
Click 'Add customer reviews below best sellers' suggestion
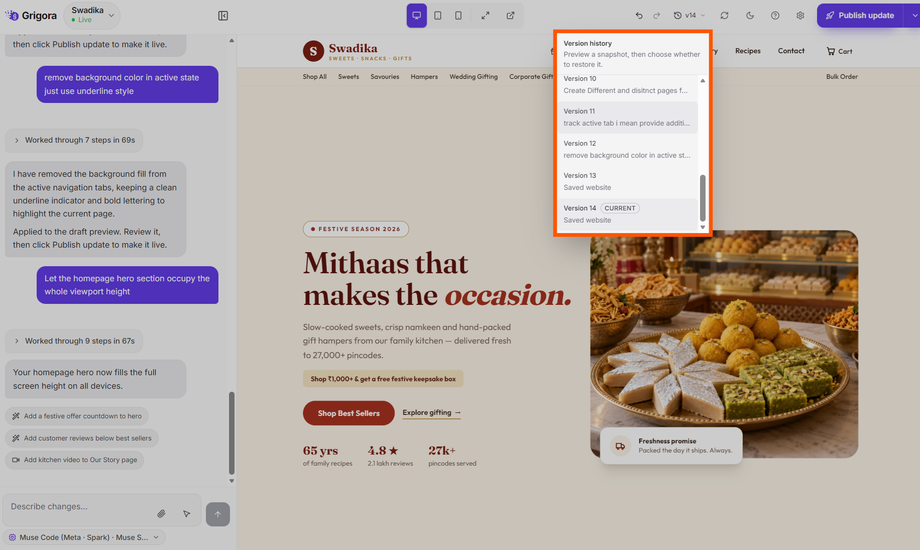pos(82,438)
